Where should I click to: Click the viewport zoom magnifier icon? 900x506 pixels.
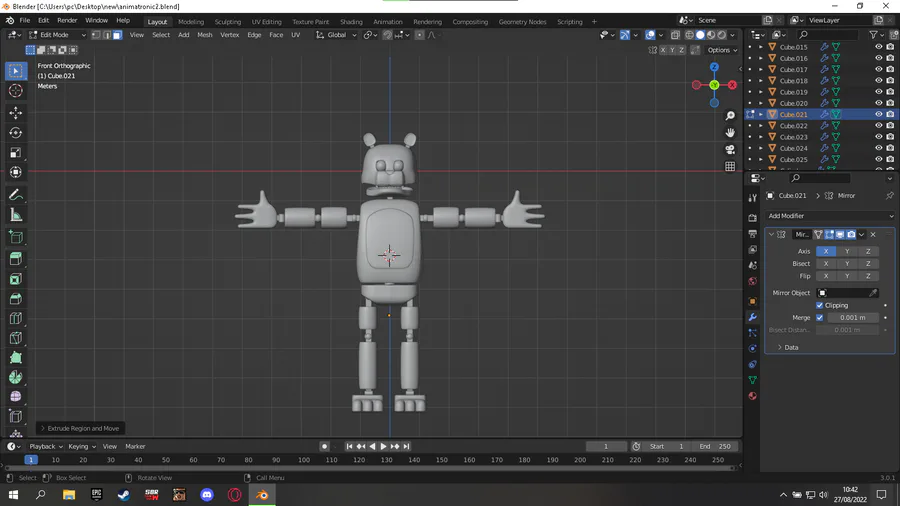coord(730,116)
